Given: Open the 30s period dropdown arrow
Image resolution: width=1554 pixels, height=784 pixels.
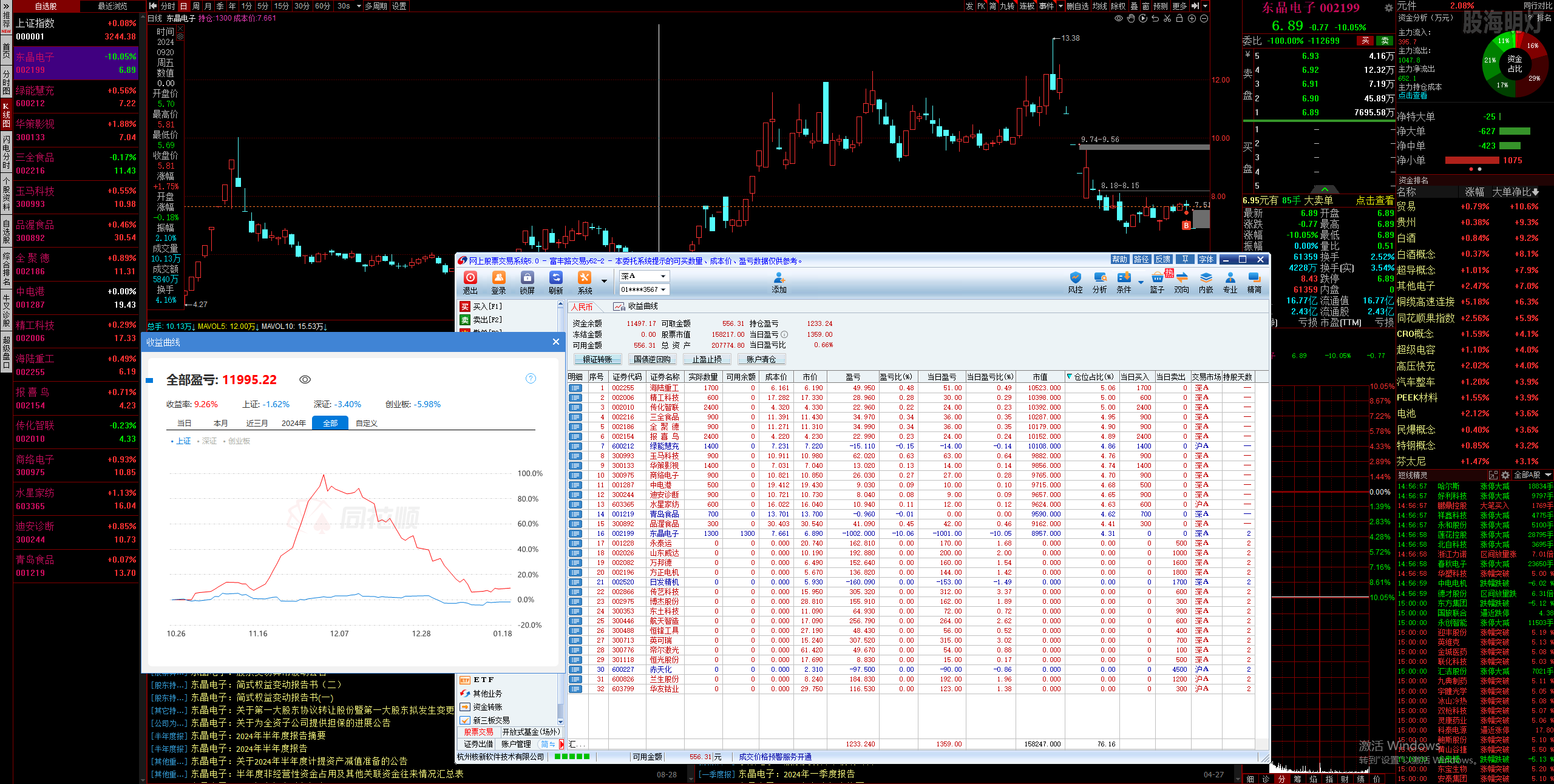Looking at the screenshot, I should (x=359, y=6).
